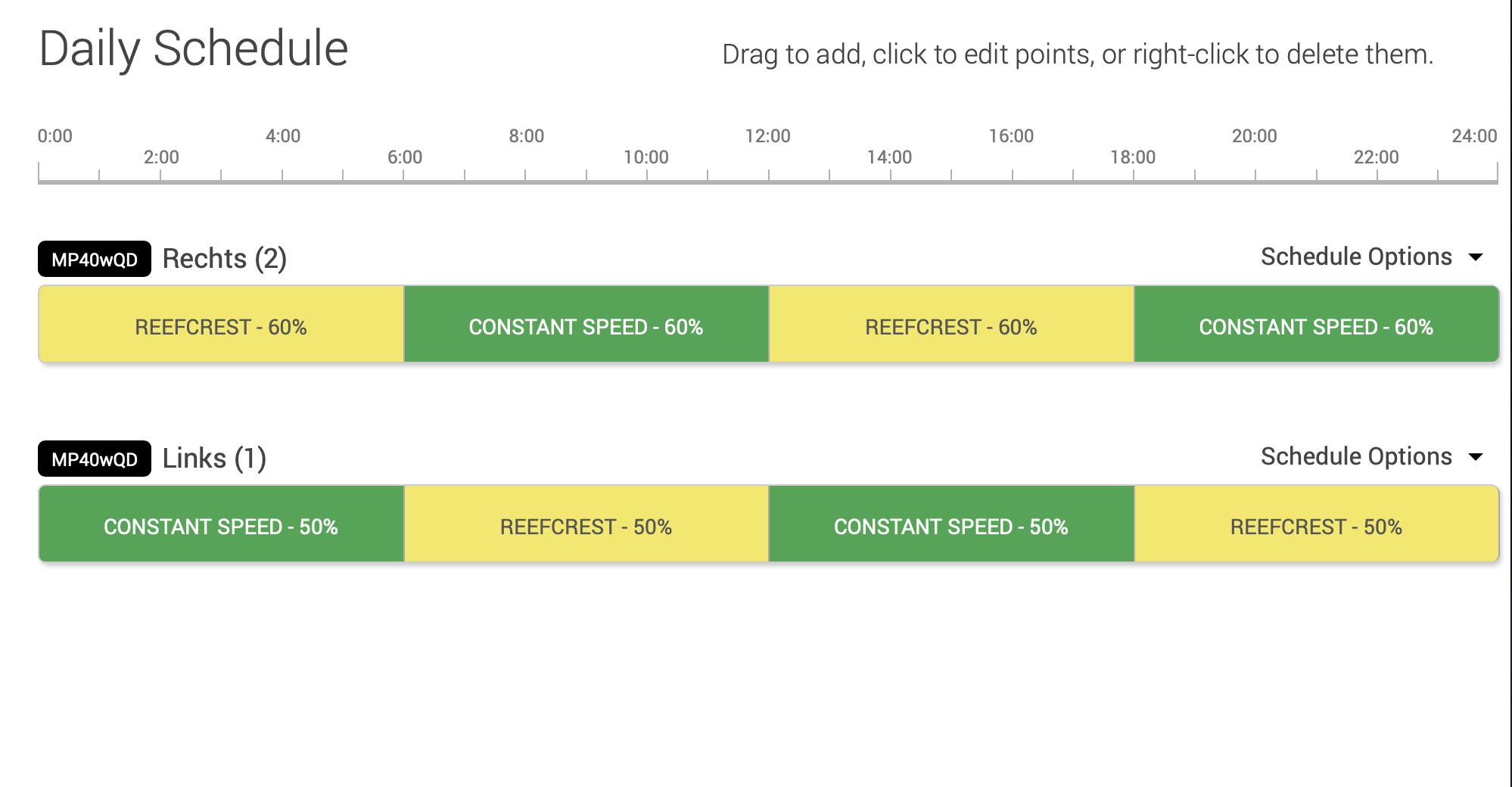The width and height of the screenshot is (1512, 787).
Task: Click the 0:00 label on the timeline
Action: [55, 136]
